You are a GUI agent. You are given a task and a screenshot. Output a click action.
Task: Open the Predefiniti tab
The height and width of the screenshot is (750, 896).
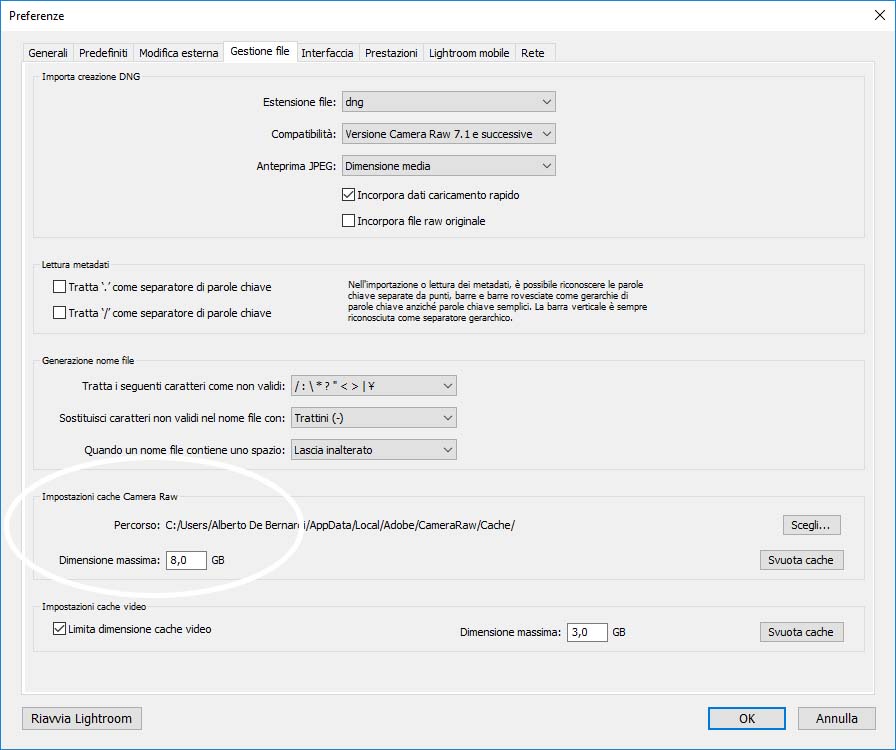click(x=103, y=53)
